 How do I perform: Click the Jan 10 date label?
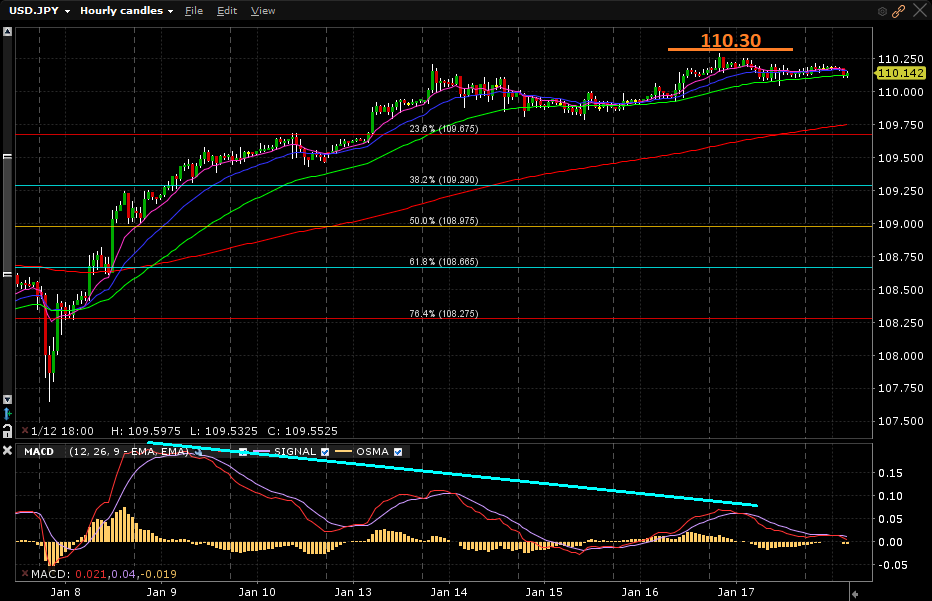[257, 592]
